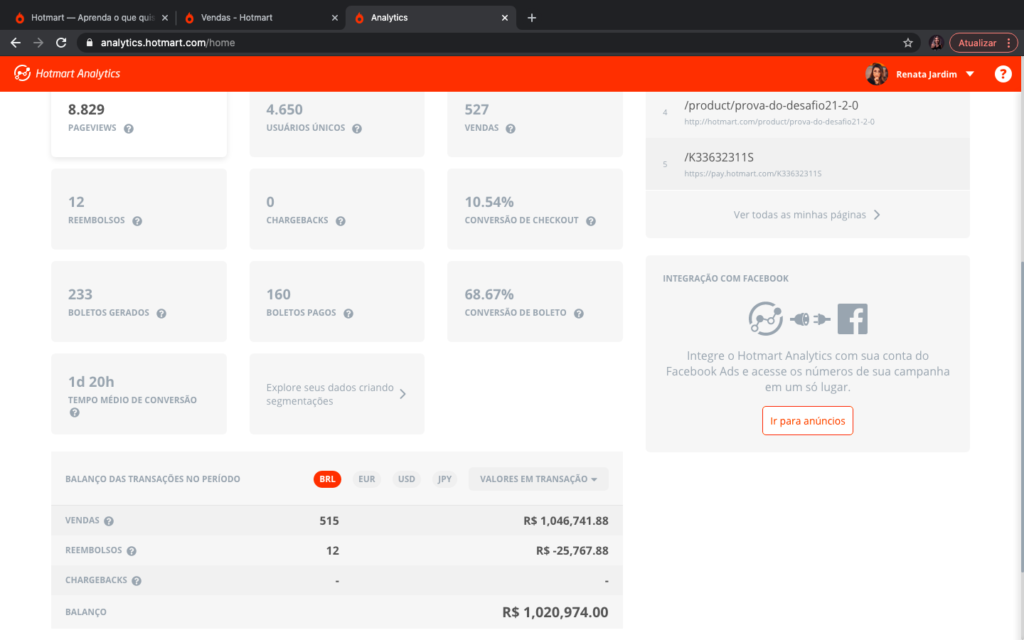Go back in browser history
Screen dimensions: 1024x640
point(16,42)
